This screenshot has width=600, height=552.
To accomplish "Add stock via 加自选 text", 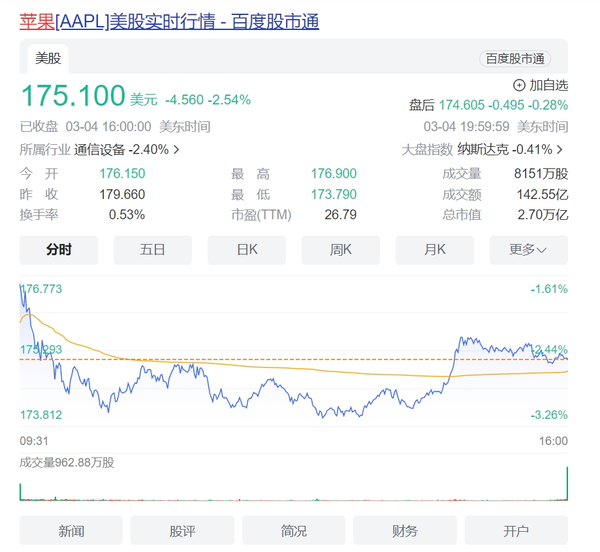I will pyautogui.click(x=548, y=85).
